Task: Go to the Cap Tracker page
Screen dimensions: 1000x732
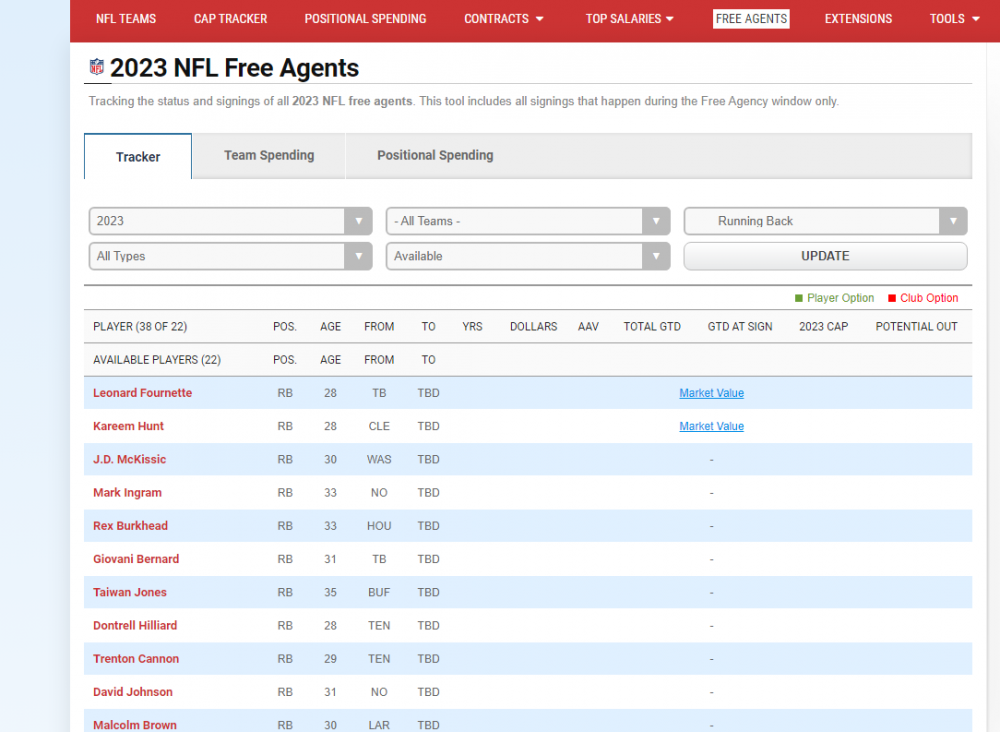Action: [230, 19]
